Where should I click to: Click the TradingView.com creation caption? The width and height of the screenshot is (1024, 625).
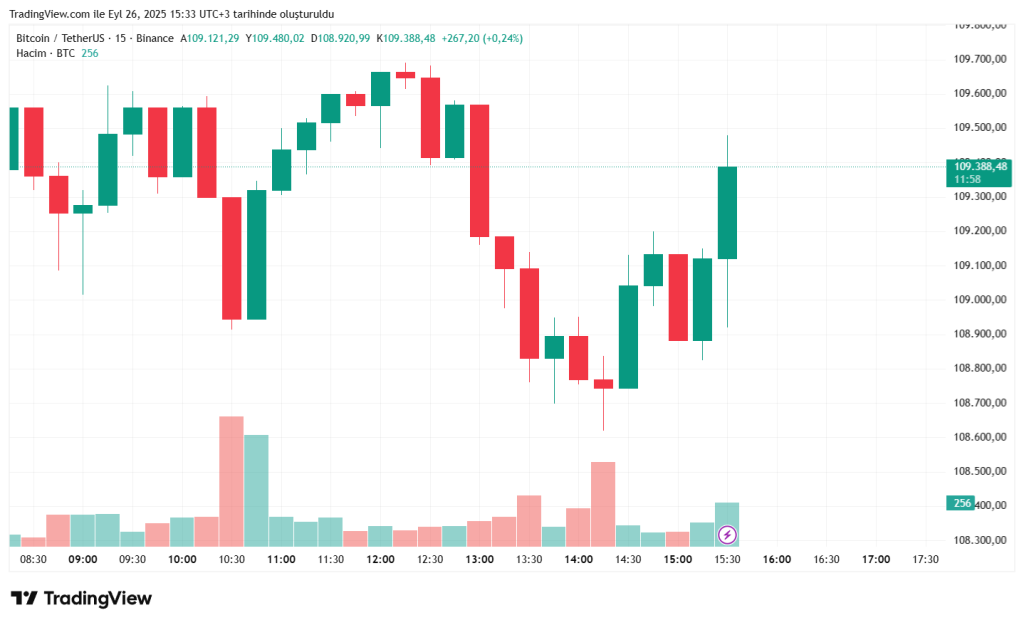pyautogui.click(x=171, y=14)
